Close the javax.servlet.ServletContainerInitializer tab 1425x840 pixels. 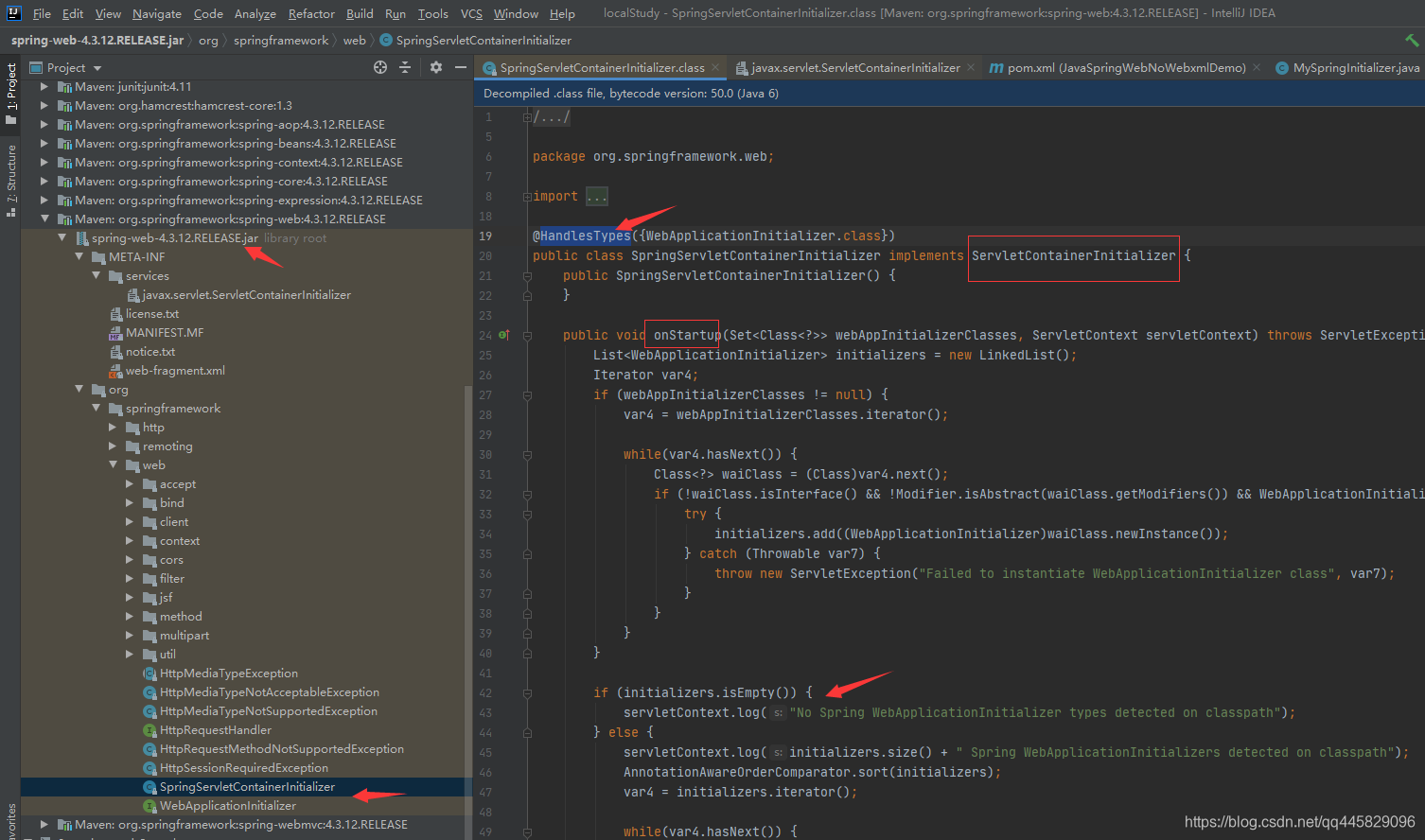(971, 67)
